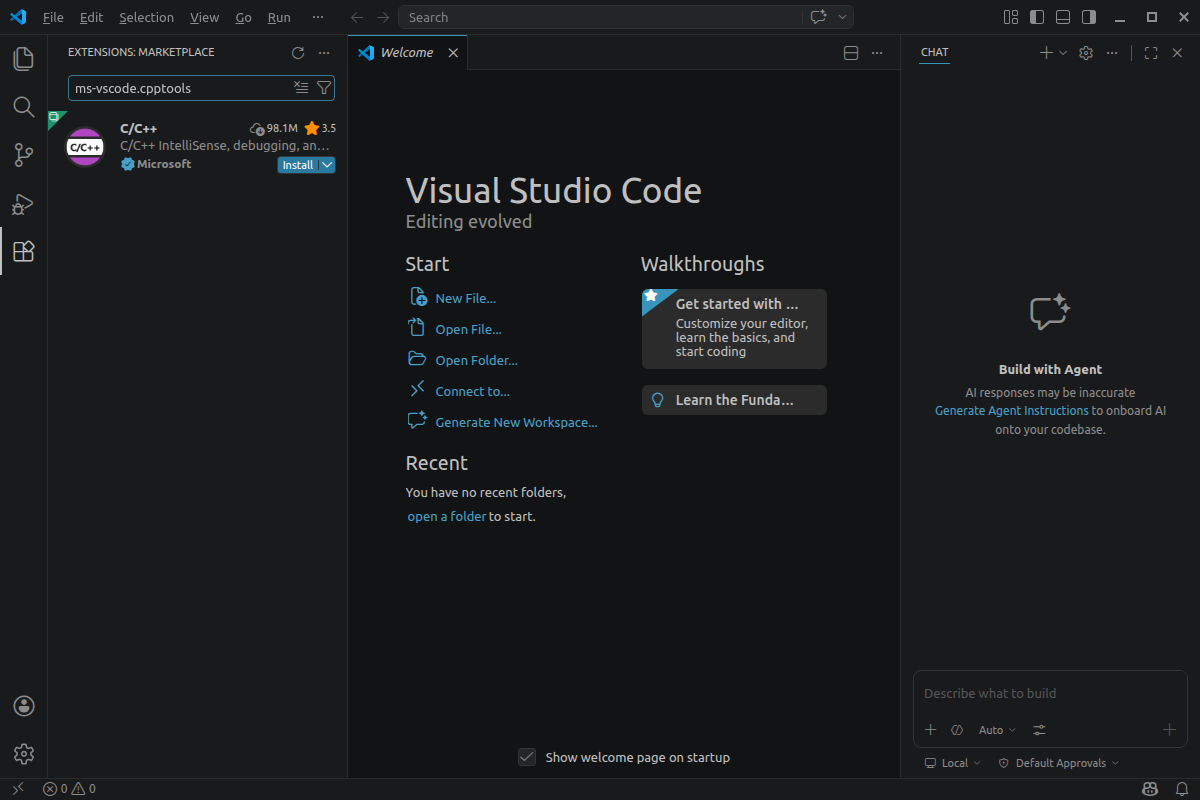Image resolution: width=1200 pixels, height=800 pixels.
Task: Open remote window indicator in status bar
Action: click(x=17, y=789)
